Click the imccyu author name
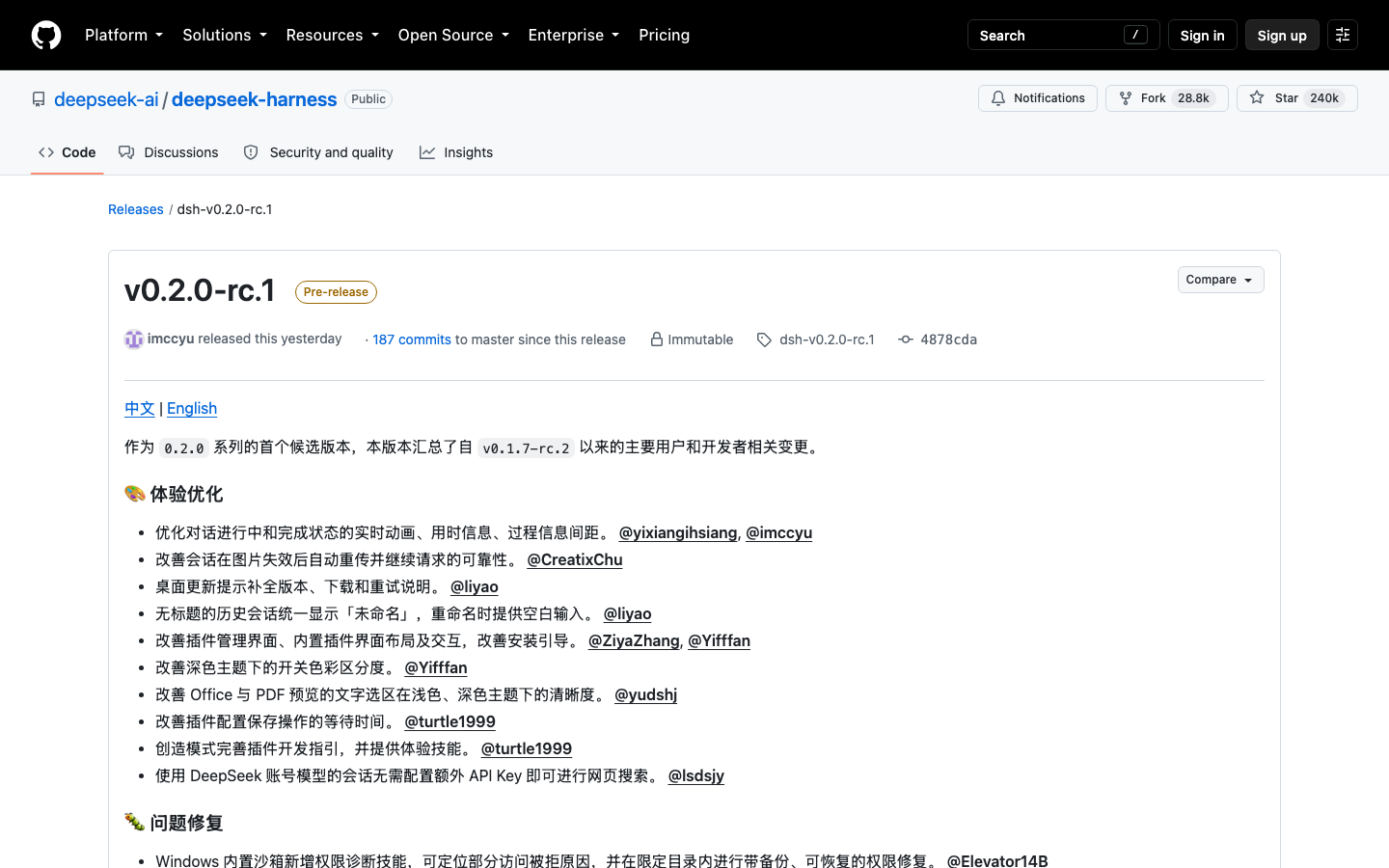Screen dimensions: 1389x868 click(x=171, y=339)
